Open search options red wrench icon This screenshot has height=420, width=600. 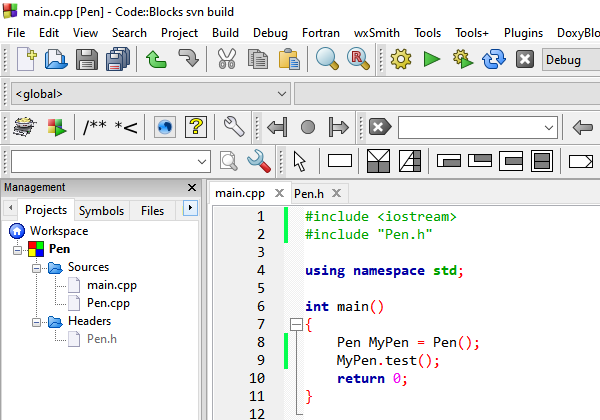(259, 161)
